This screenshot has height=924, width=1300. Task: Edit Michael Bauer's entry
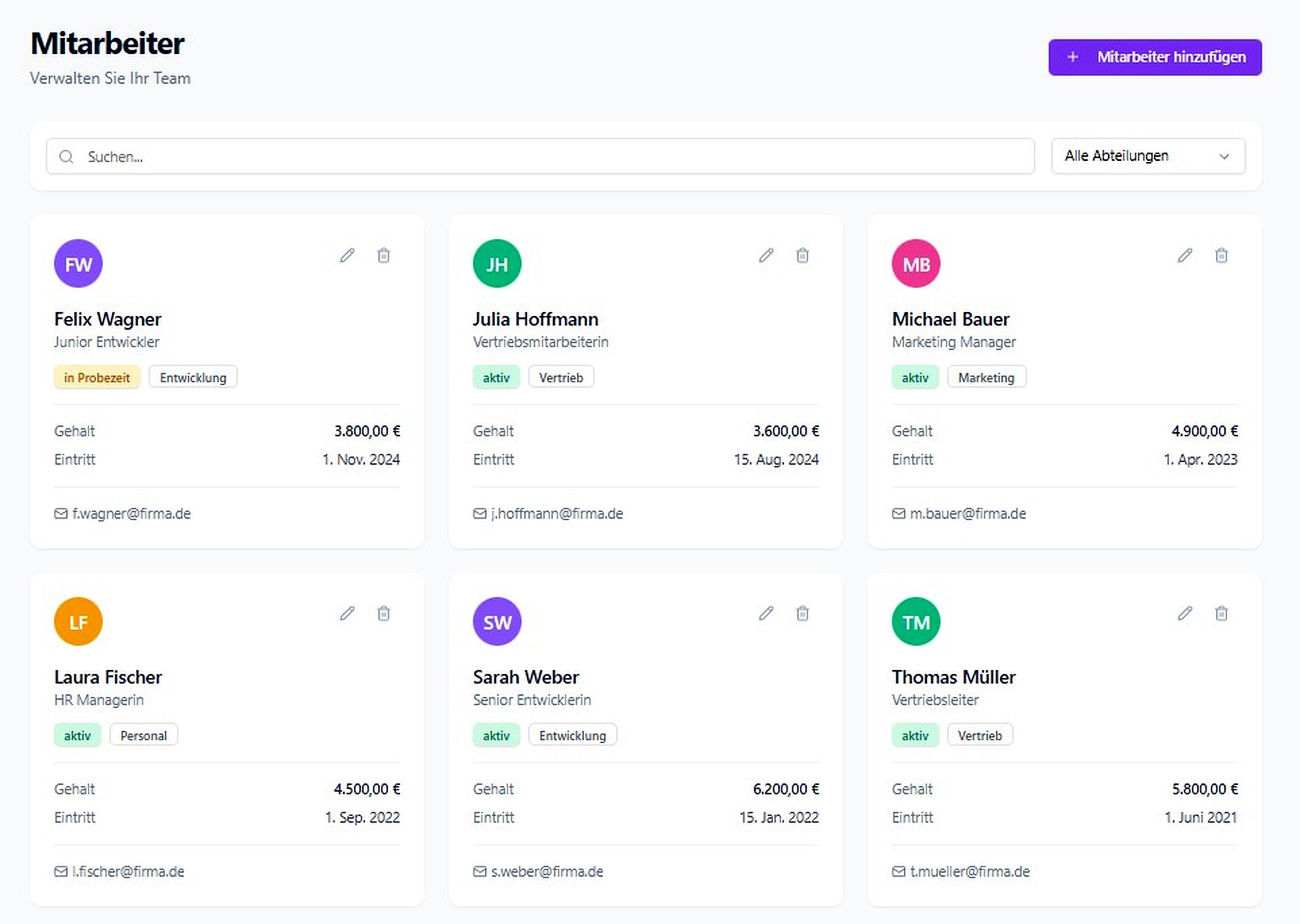pos(1184,255)
